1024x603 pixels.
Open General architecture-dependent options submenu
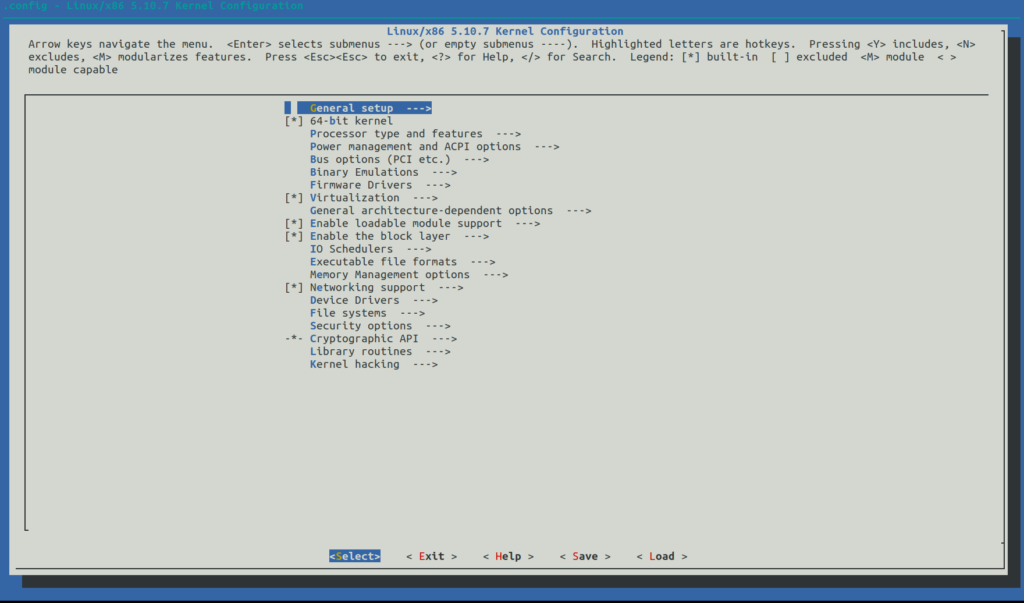[451, 210]
